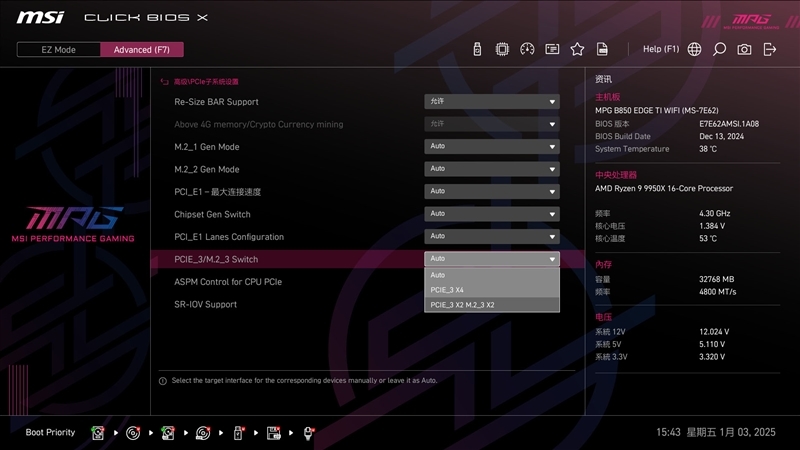Click the 4800 MT/s memory speed value
Viewport: 800px width, 450px height.
click(717, 292)
